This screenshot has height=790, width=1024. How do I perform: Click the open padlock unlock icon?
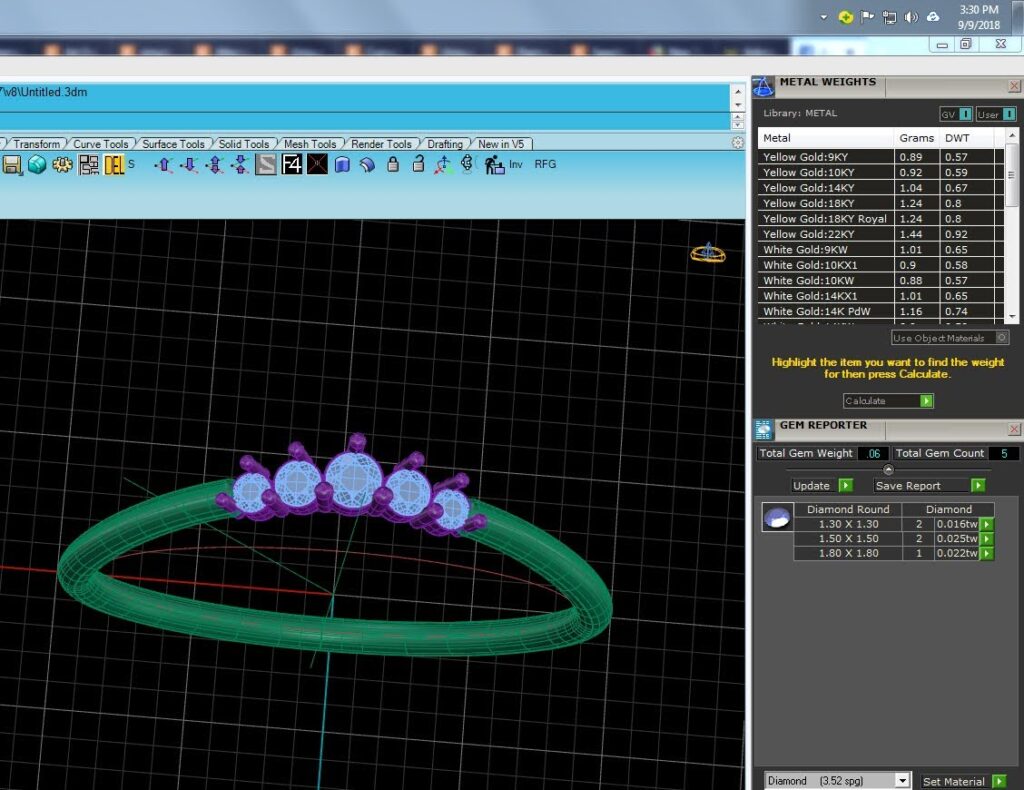click(x=419, y=165)
